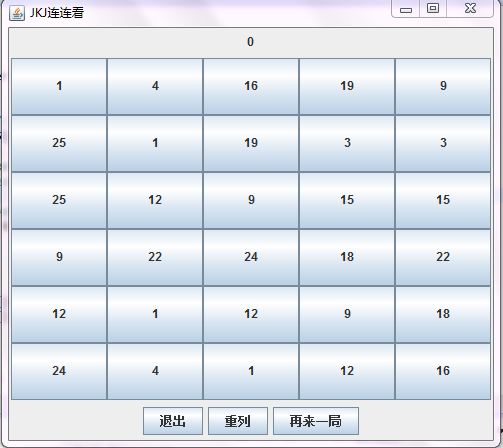Pick the 15 tile directly below a 3
Viewport: 503px width, 448px height.
pos(443,201)
